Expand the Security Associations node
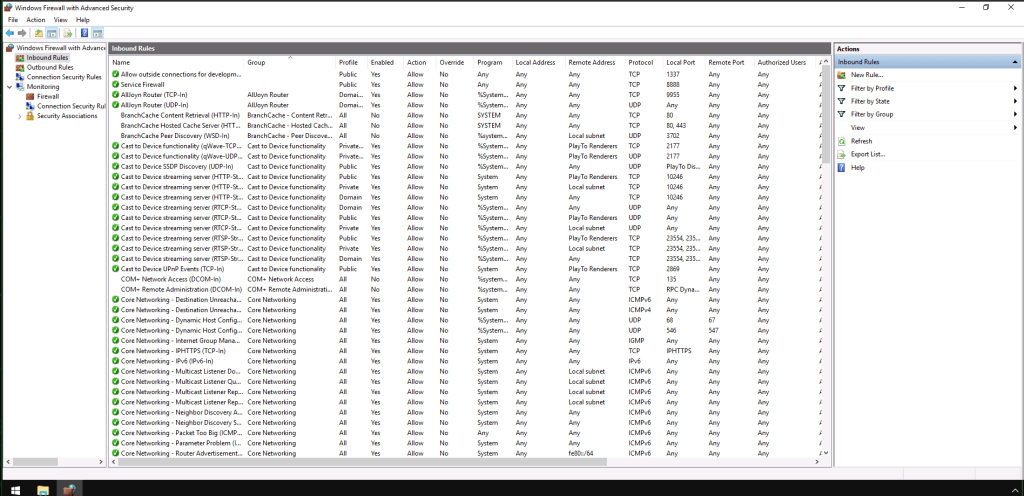Screen dimensions: 1024x496 click(19, 116)
